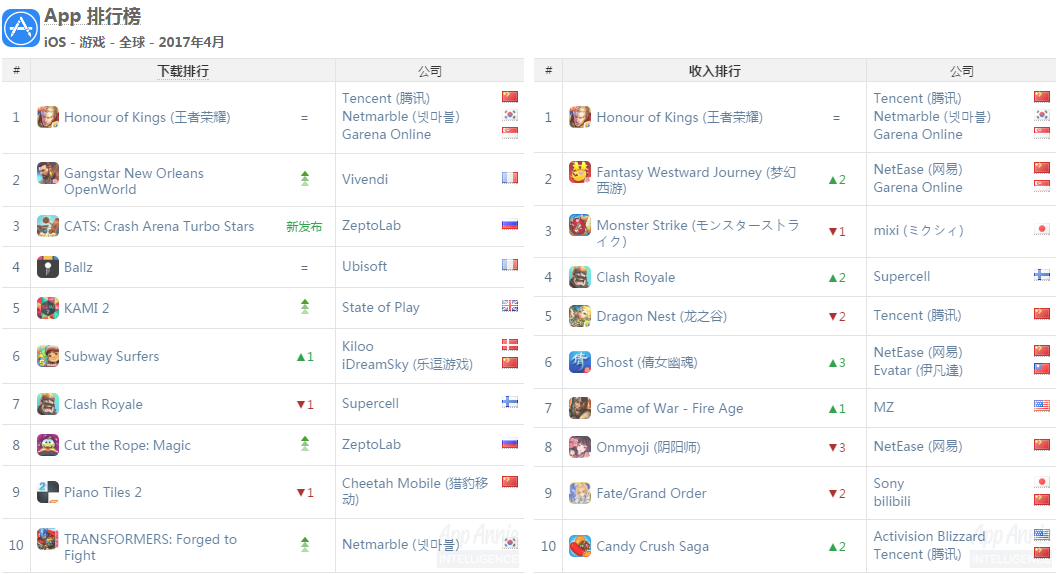The width and height of the screenshot is (1060, 574).
Task: Open CATS: Crash Arena Turbo Stars link
Action: tap(159, 226)
